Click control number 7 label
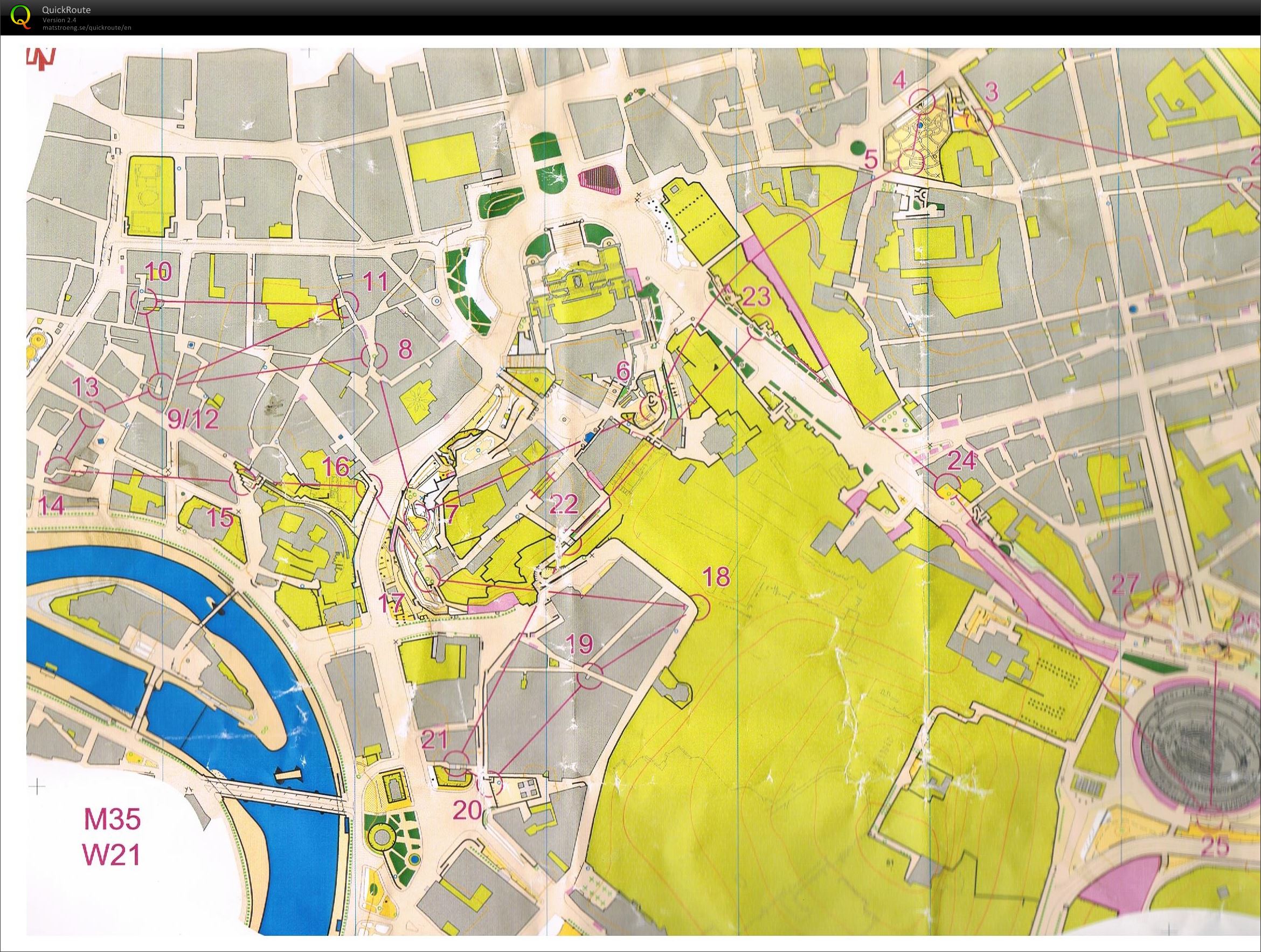The height and width of the screenshot is (952, 1261). pos(451,514)
